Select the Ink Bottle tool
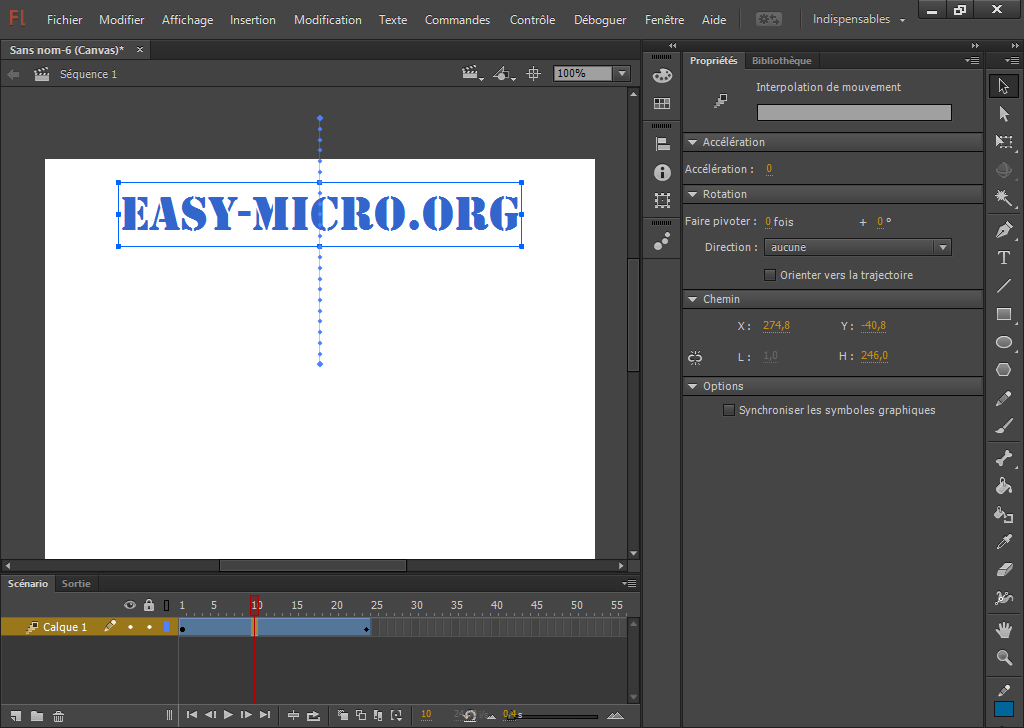This screenshot has width=1024, height=728. click(x=1004, y=514)
